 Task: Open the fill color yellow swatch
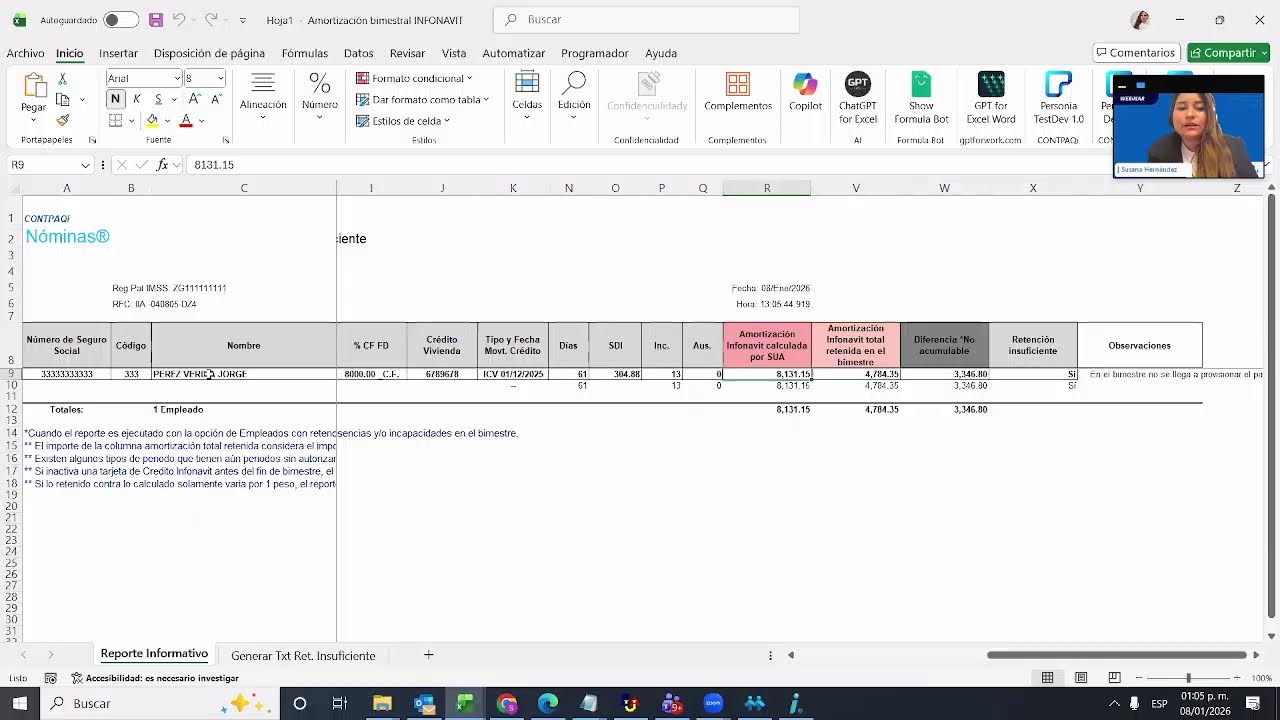(152, 121)
